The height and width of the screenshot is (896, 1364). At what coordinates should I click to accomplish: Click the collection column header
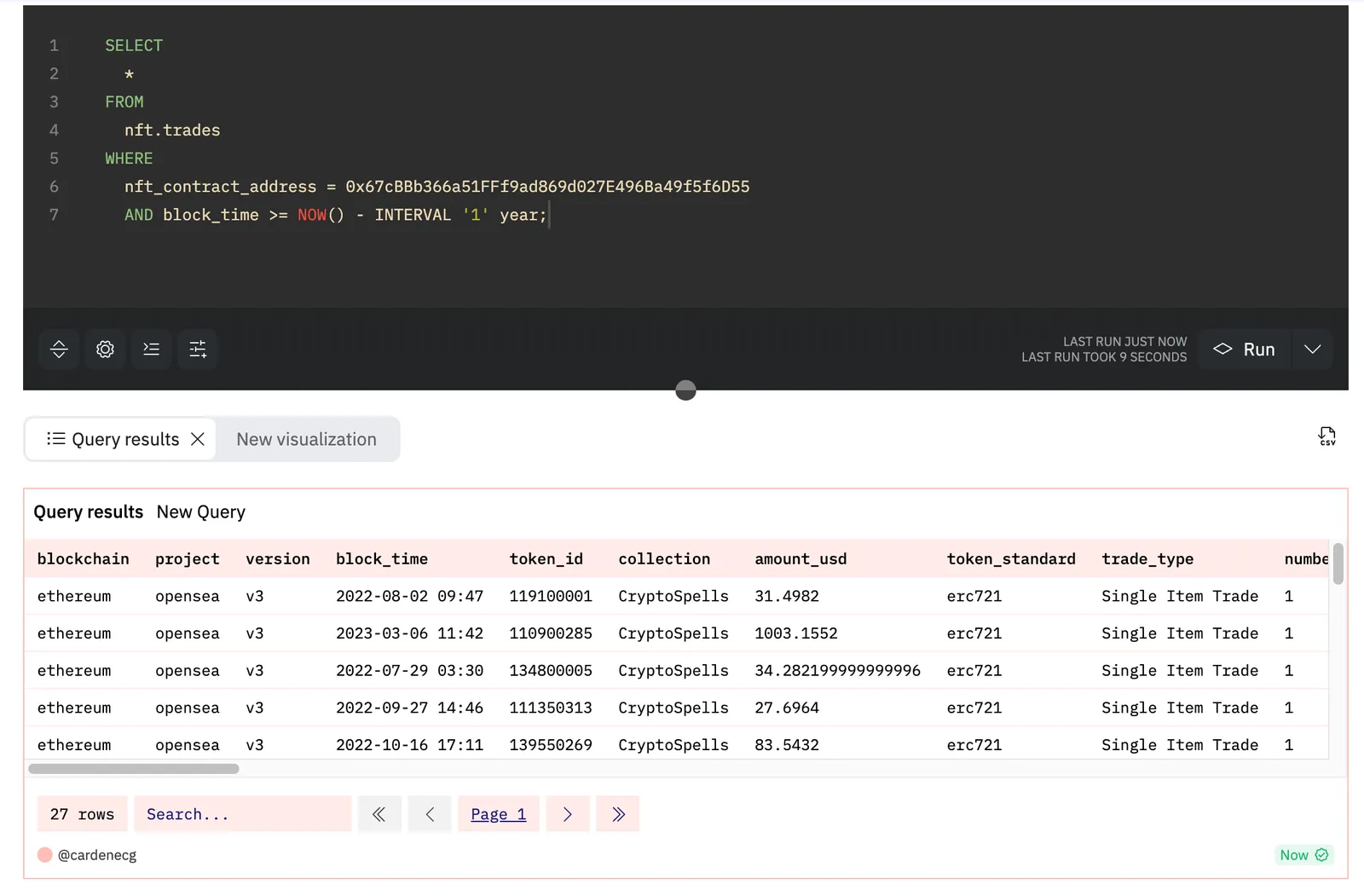click(664, 559)
